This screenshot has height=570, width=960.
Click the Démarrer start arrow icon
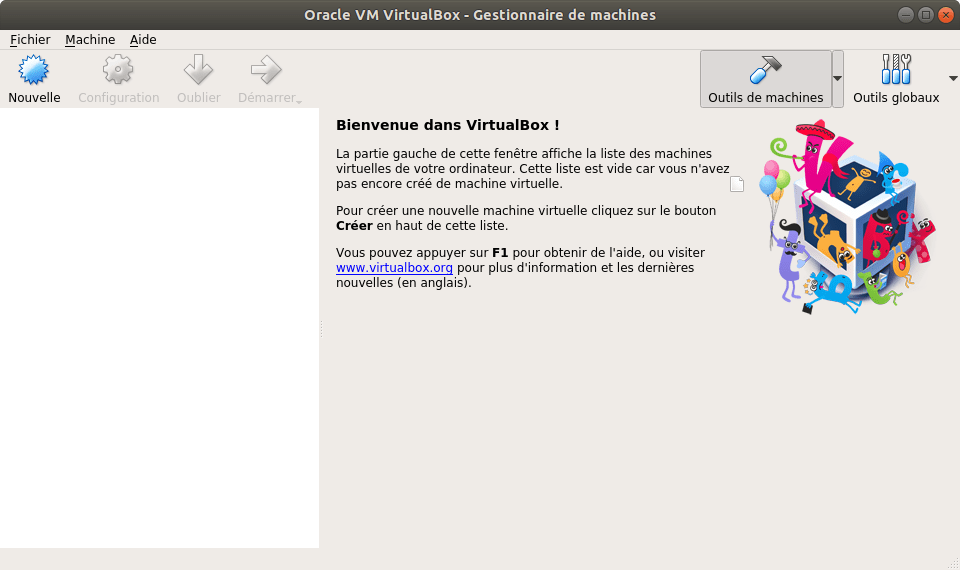[265, 70]
